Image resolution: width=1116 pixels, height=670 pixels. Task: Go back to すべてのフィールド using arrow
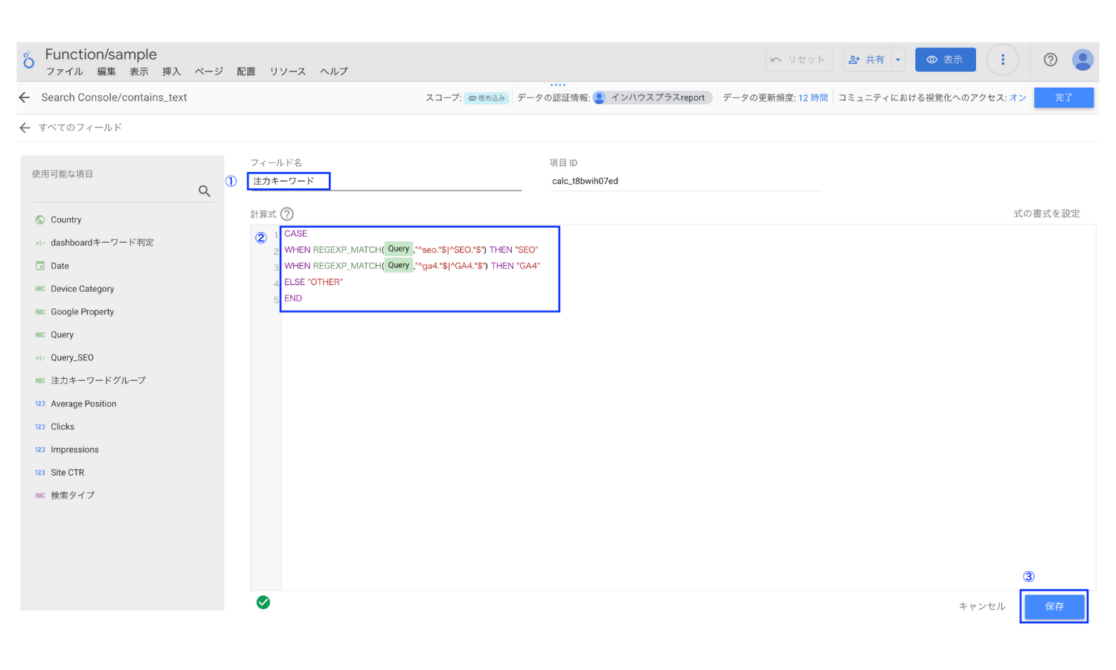[25, 128]
